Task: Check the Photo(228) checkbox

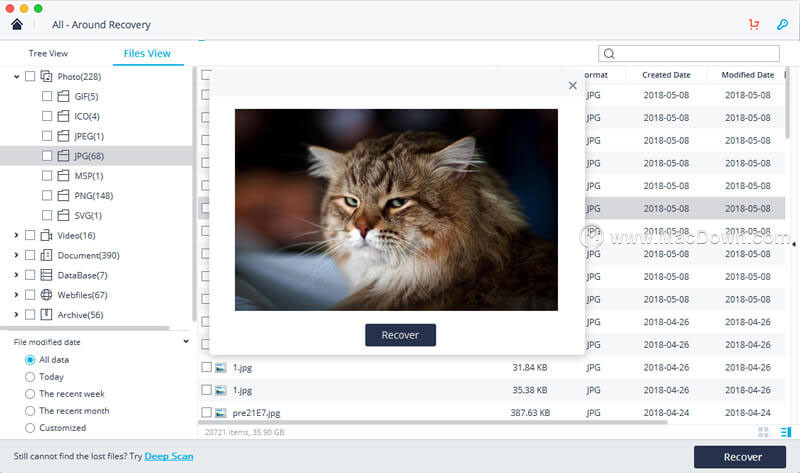Action: point(30,77)
